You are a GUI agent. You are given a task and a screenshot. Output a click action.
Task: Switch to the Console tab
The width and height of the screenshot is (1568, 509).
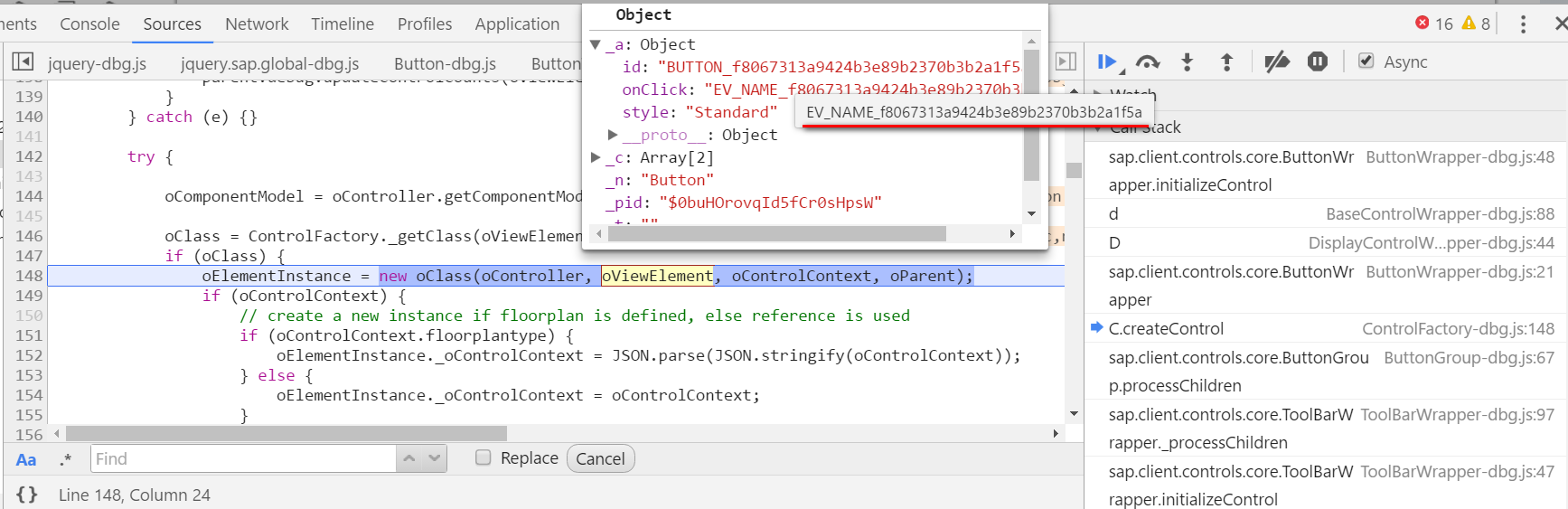pos(89,24)
